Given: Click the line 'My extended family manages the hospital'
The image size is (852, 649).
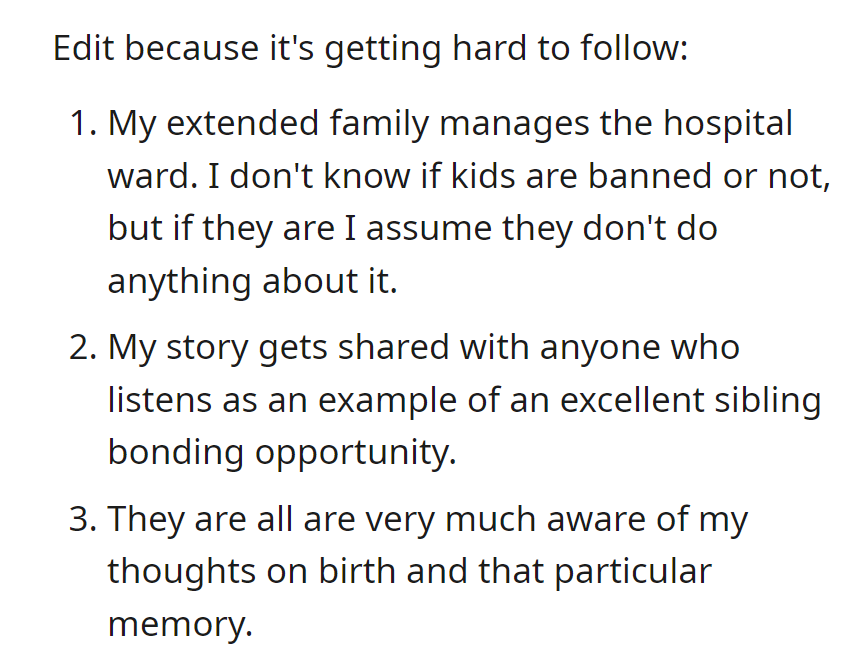Looking at the screenshot, I should 450,124.
